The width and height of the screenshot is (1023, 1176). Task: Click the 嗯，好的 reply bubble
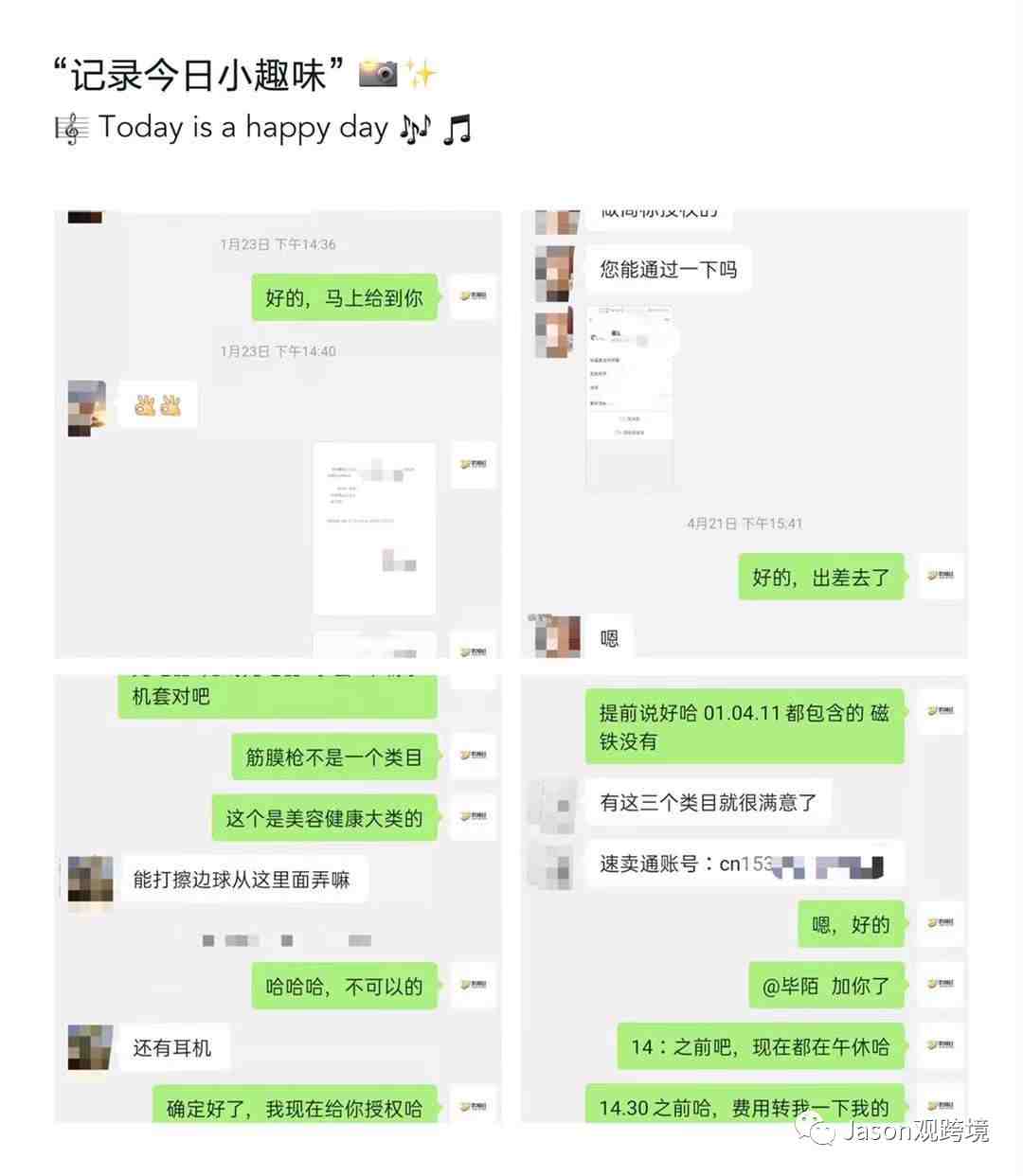851,924
